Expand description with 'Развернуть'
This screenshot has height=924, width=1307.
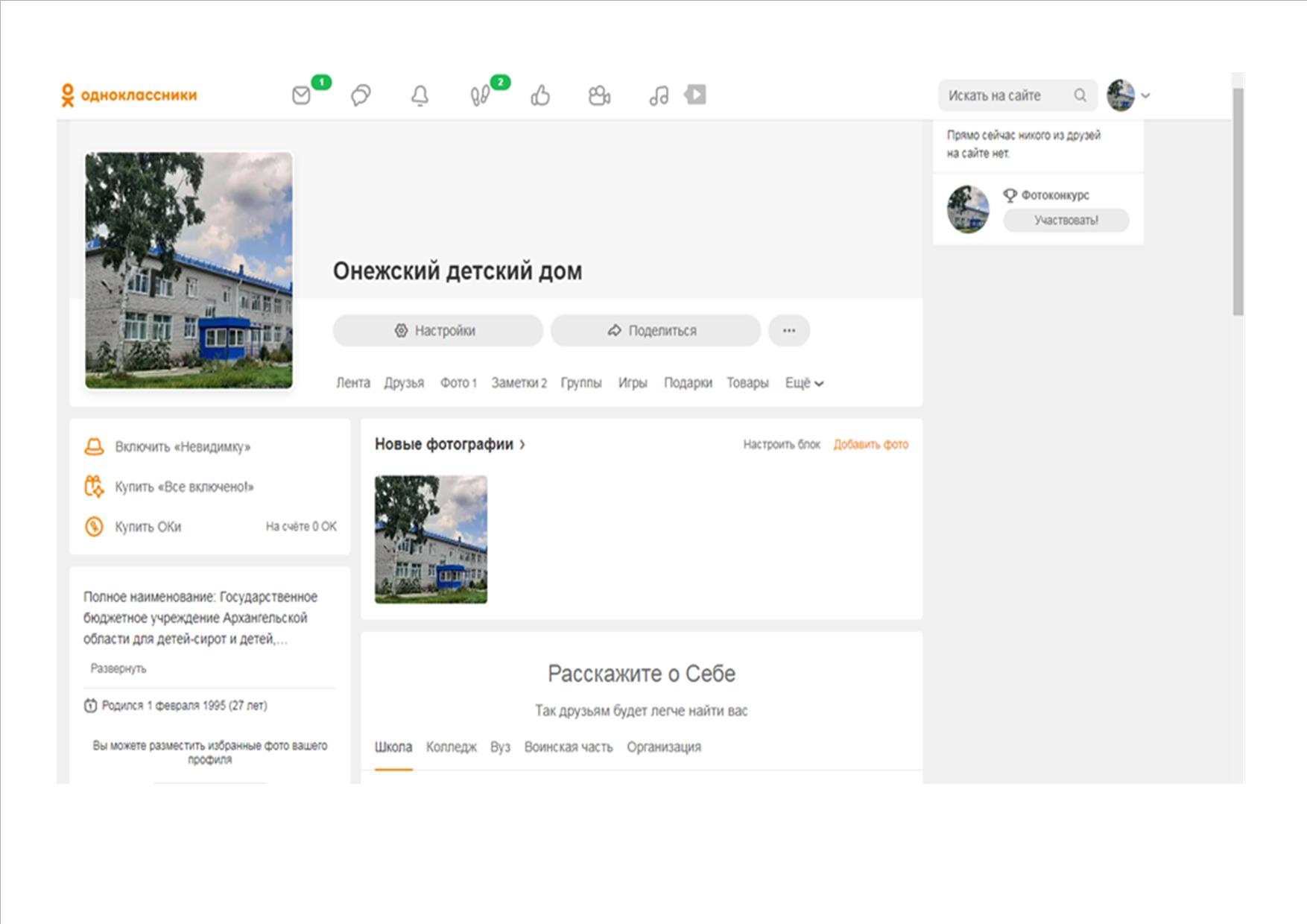click(x=118, y=668)
